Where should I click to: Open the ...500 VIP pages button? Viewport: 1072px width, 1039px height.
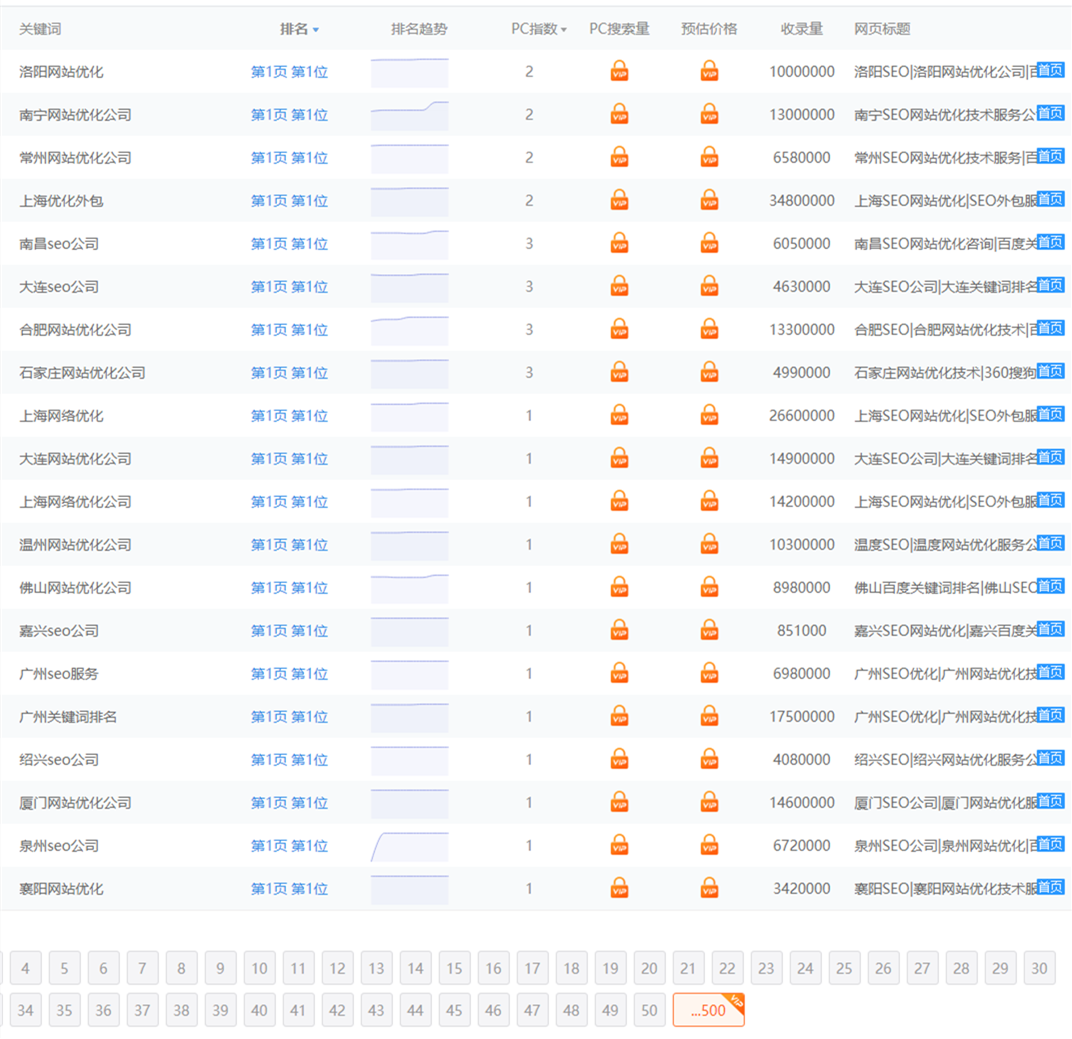click(x=708, y=1010)
